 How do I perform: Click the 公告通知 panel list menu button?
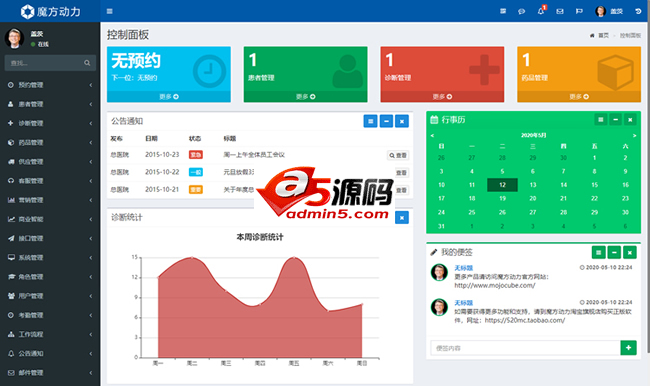(x=371, y=121)
